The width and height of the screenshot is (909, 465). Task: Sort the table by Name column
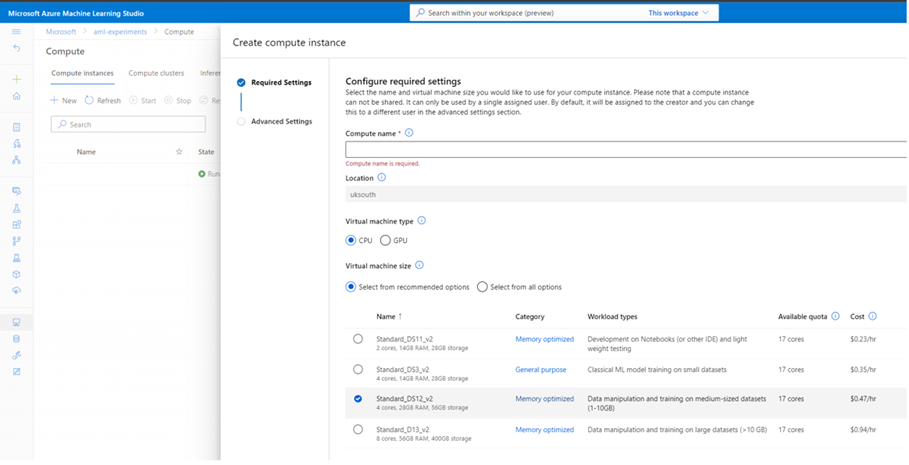tap(386, 317)
